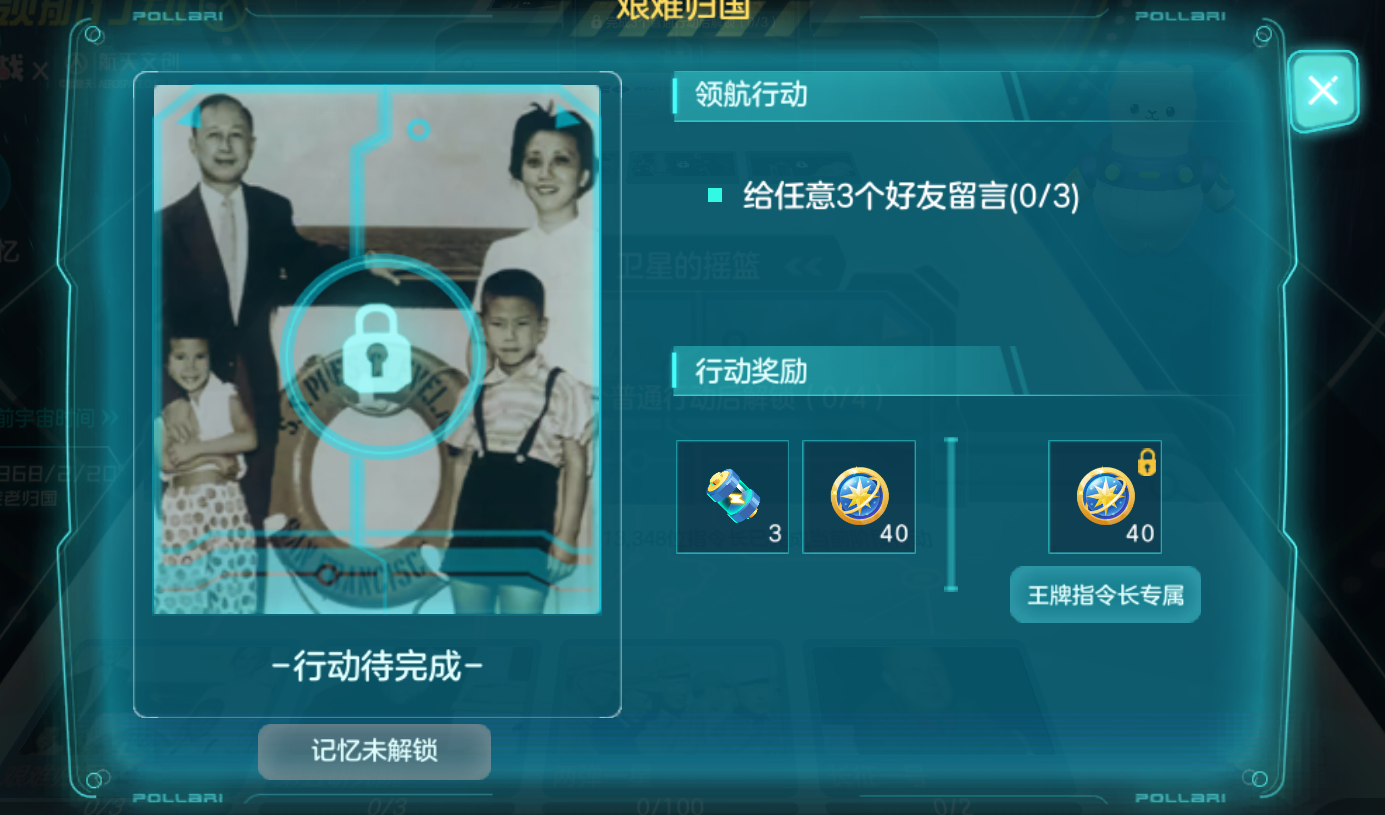Image resolution: width=1385 pixels, height=815 pixels.
Task: Click the 记忆未解锁 button
Action: pos(374,751)
